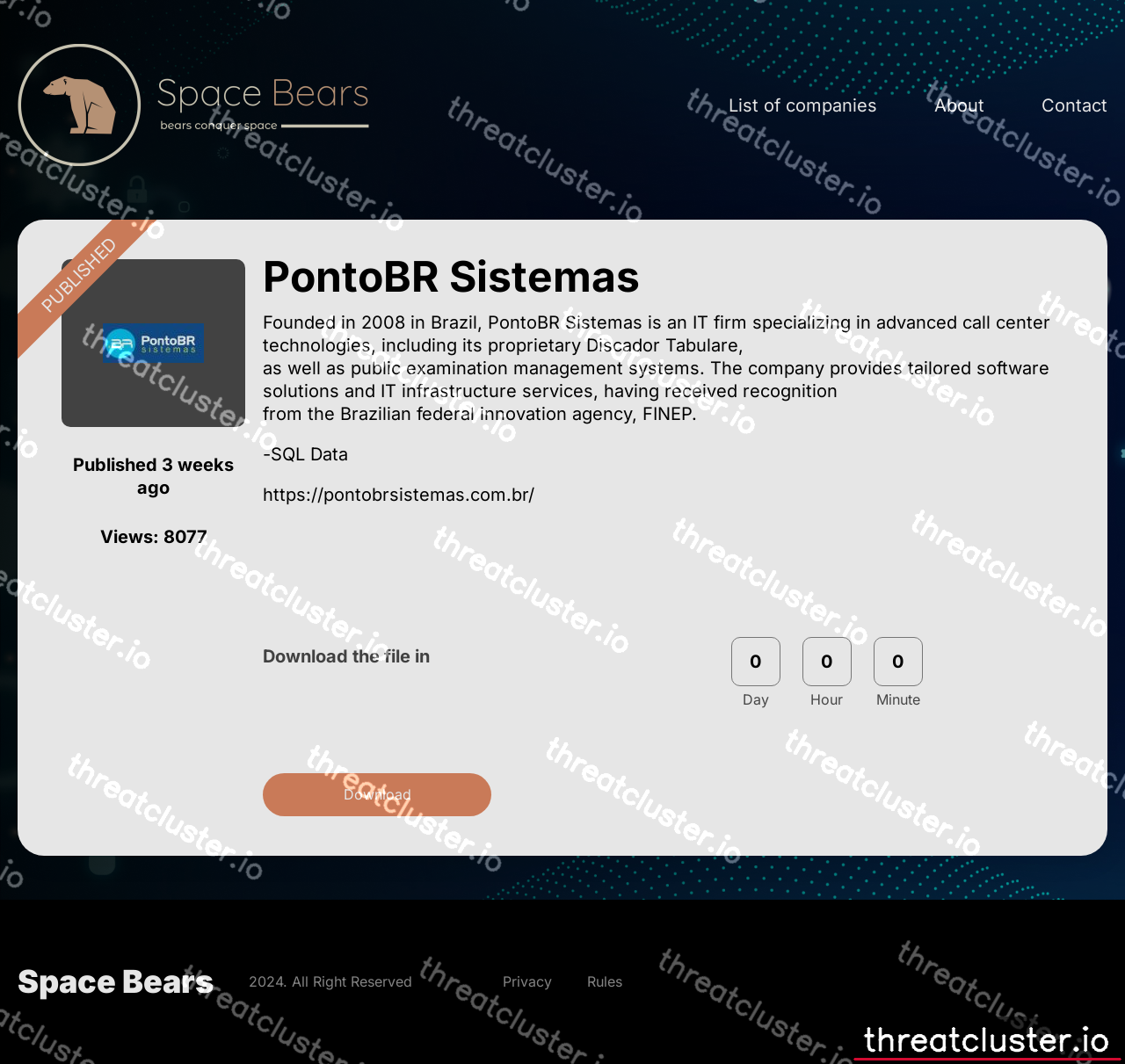The height and width of the screenshot is (1064, 1125).
Task: Click the Space Bears bear logo
Action: 79,105
